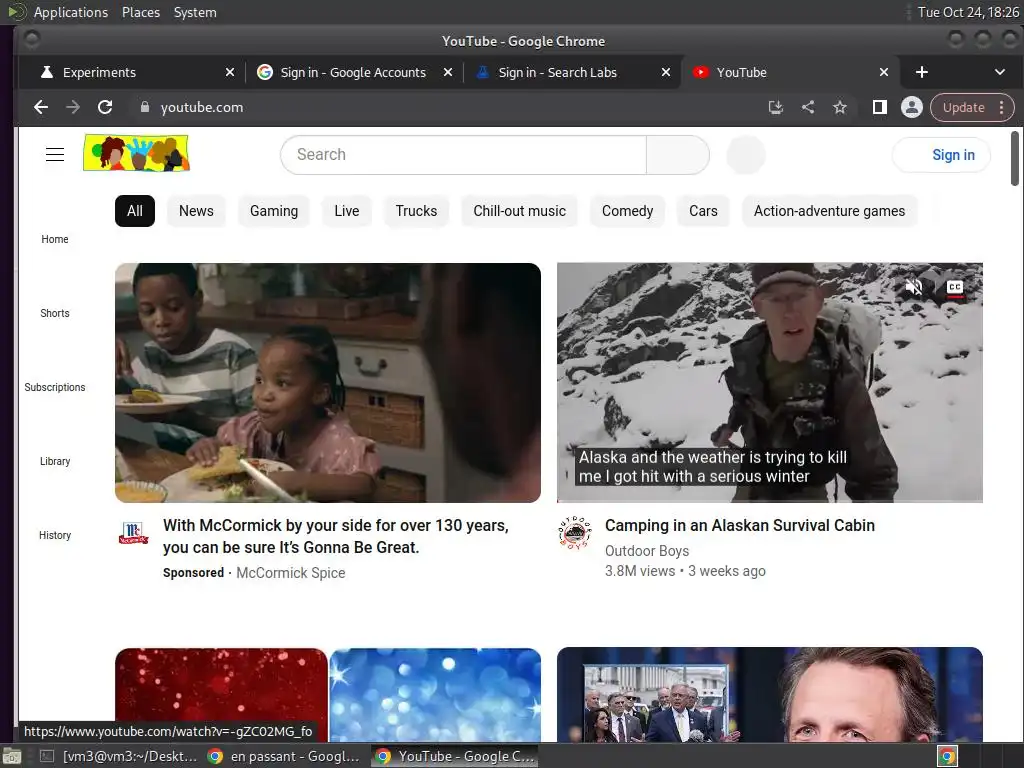Open the McCormick ad video thumbnail
1024x768 pixels.
tap(328, 383)
